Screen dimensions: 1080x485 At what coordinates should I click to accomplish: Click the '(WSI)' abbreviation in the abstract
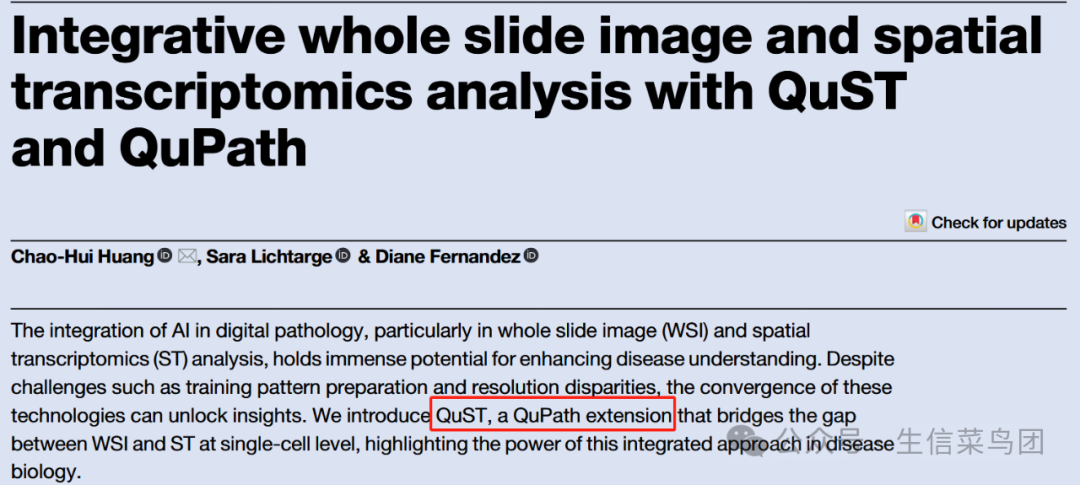(x=681, y=331)
